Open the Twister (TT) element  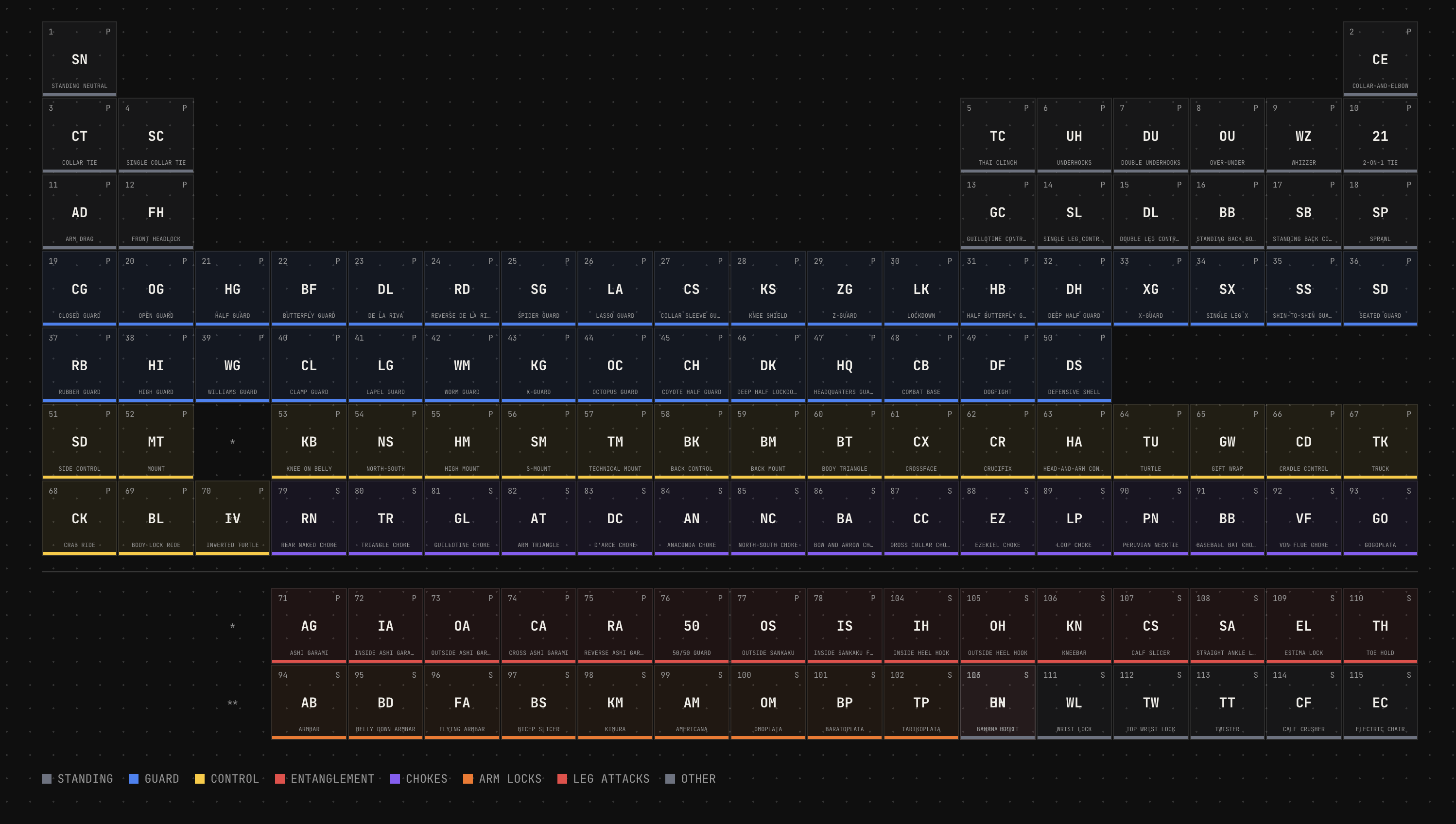coord(1227,701)
